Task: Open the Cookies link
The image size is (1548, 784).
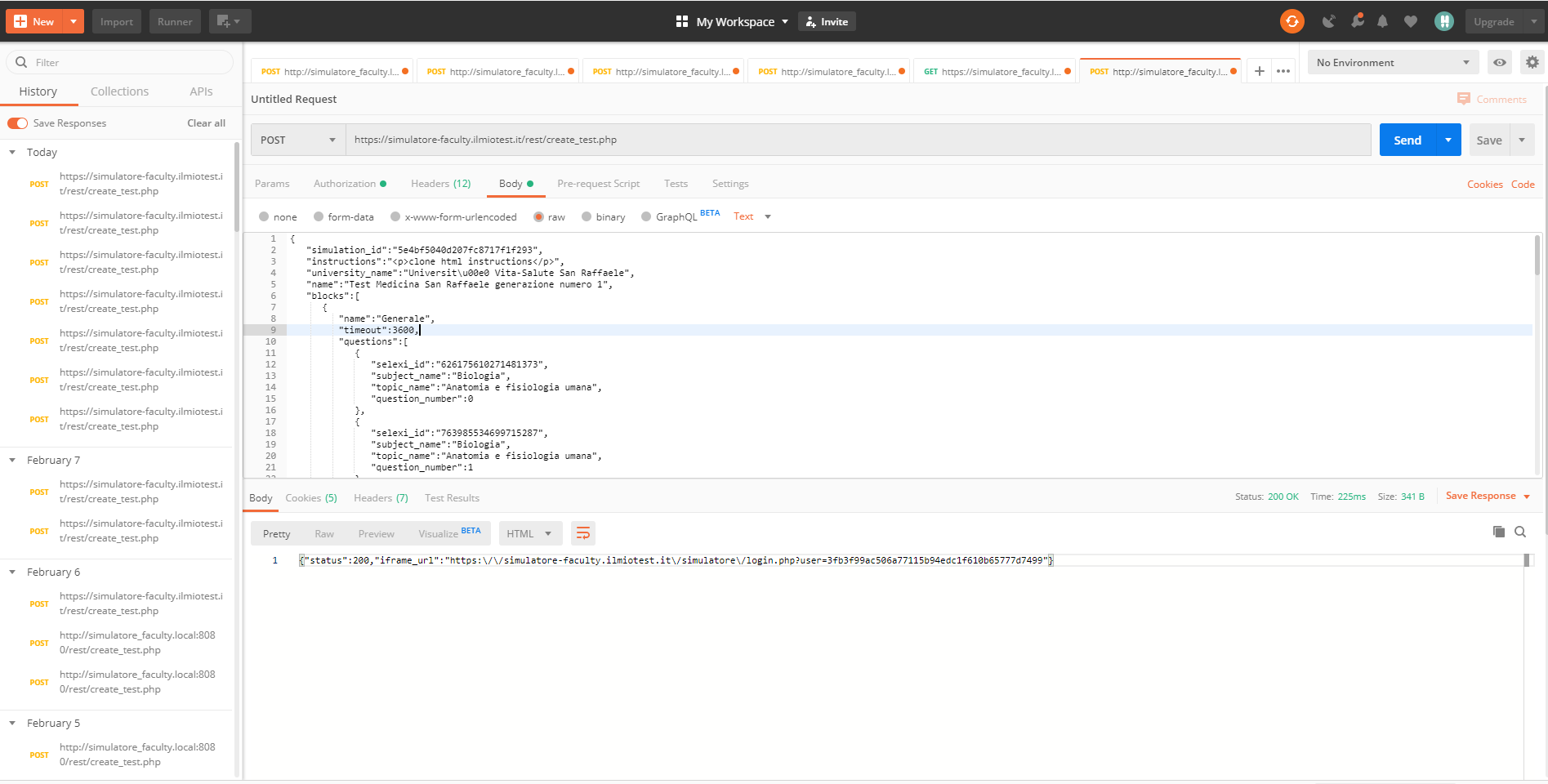Action: [x=1484, y=185]
